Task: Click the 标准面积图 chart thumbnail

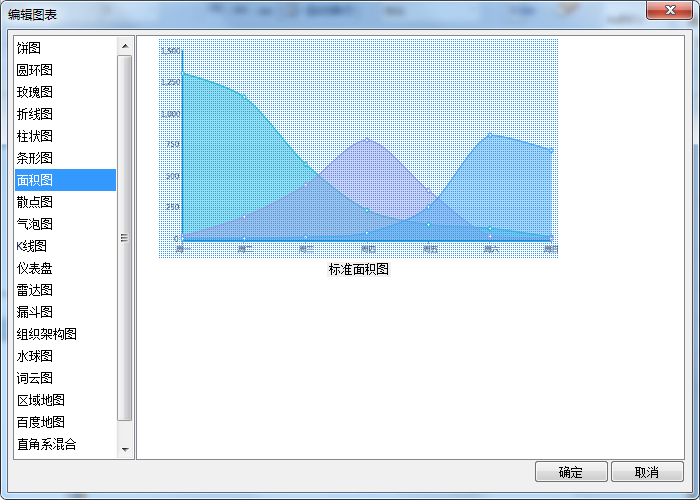Action: click(x=358, y=148)
